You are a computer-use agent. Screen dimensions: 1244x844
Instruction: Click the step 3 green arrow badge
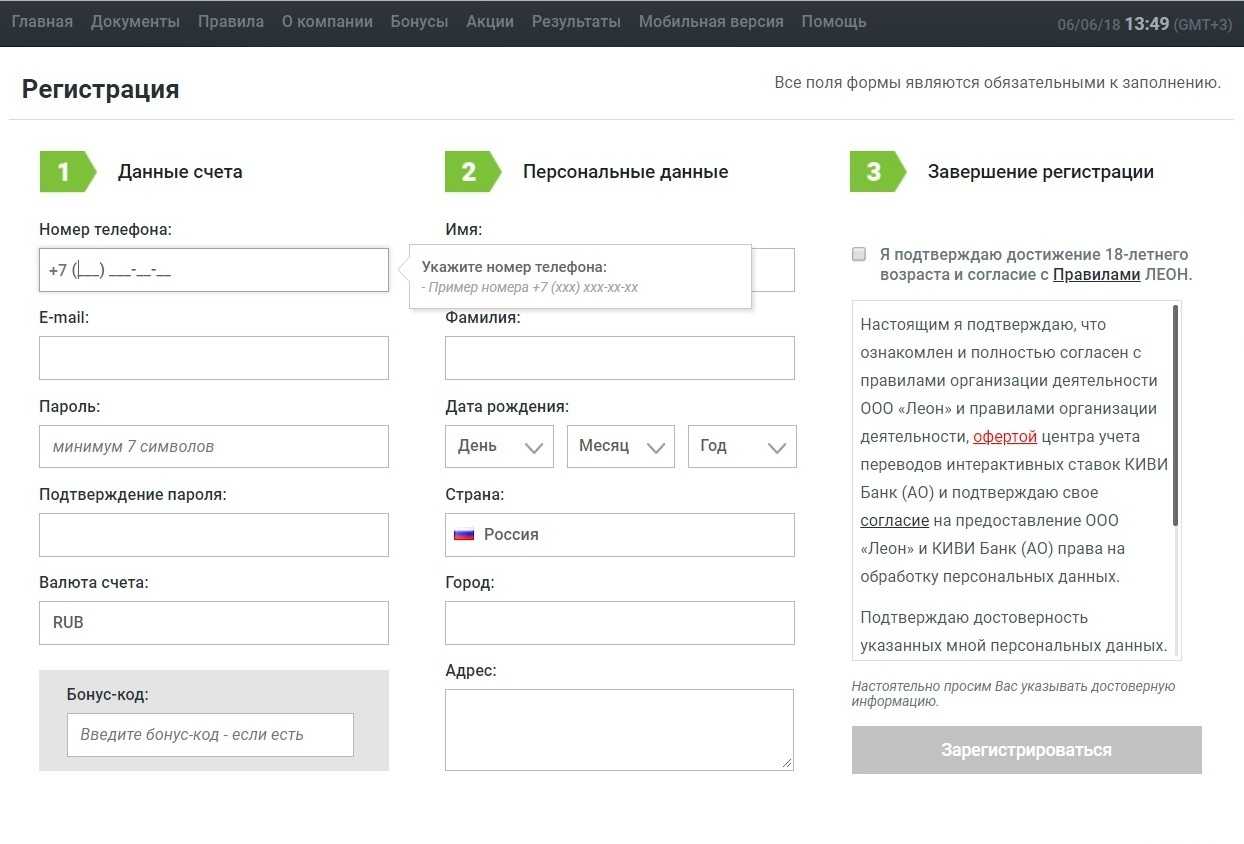(877, 172)
